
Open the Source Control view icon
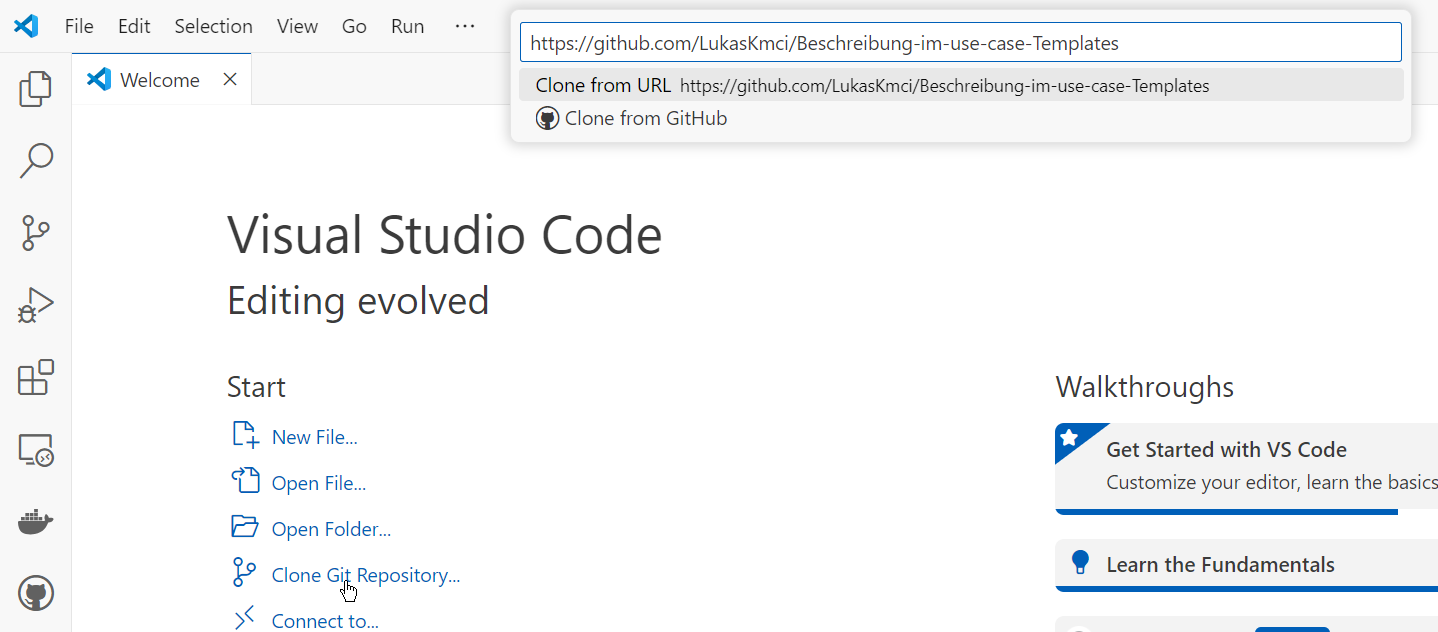click(x=36, y=233)
